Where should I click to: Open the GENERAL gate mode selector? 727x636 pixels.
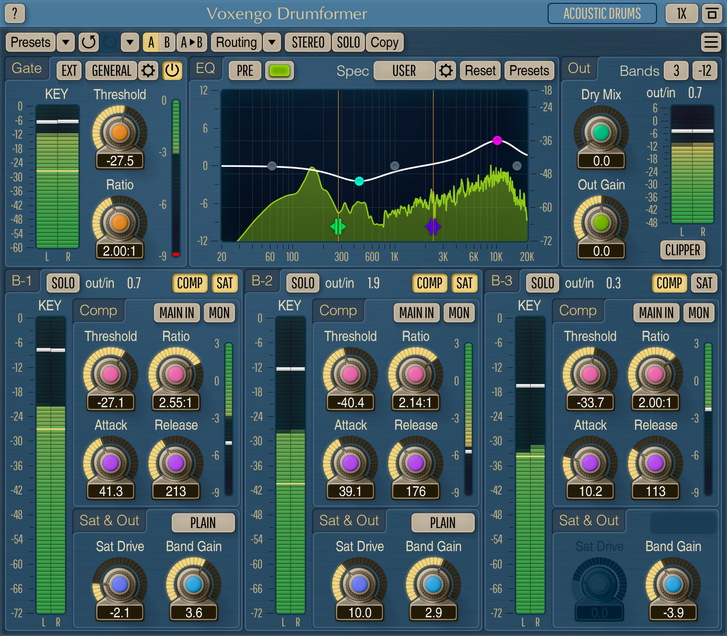tap(111, 71)
